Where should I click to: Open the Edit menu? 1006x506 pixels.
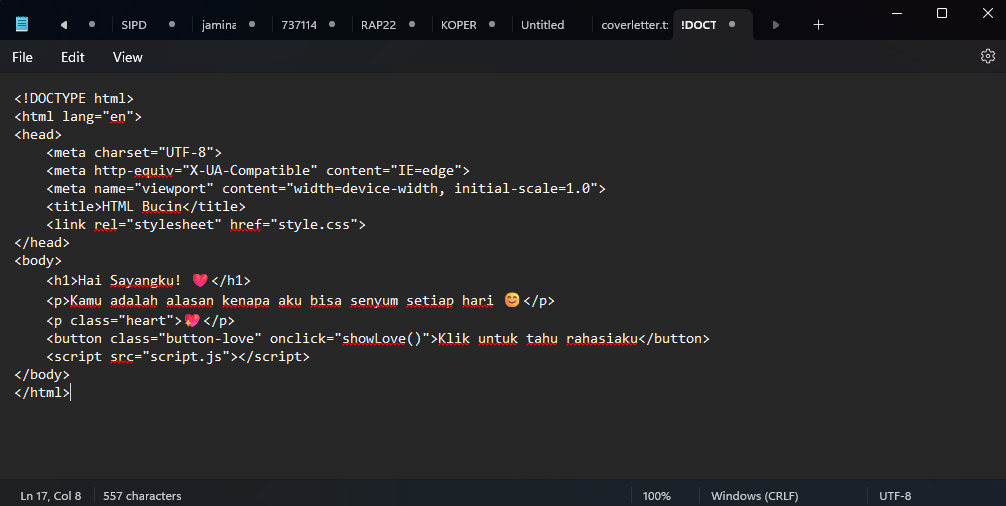pos(72,57)
